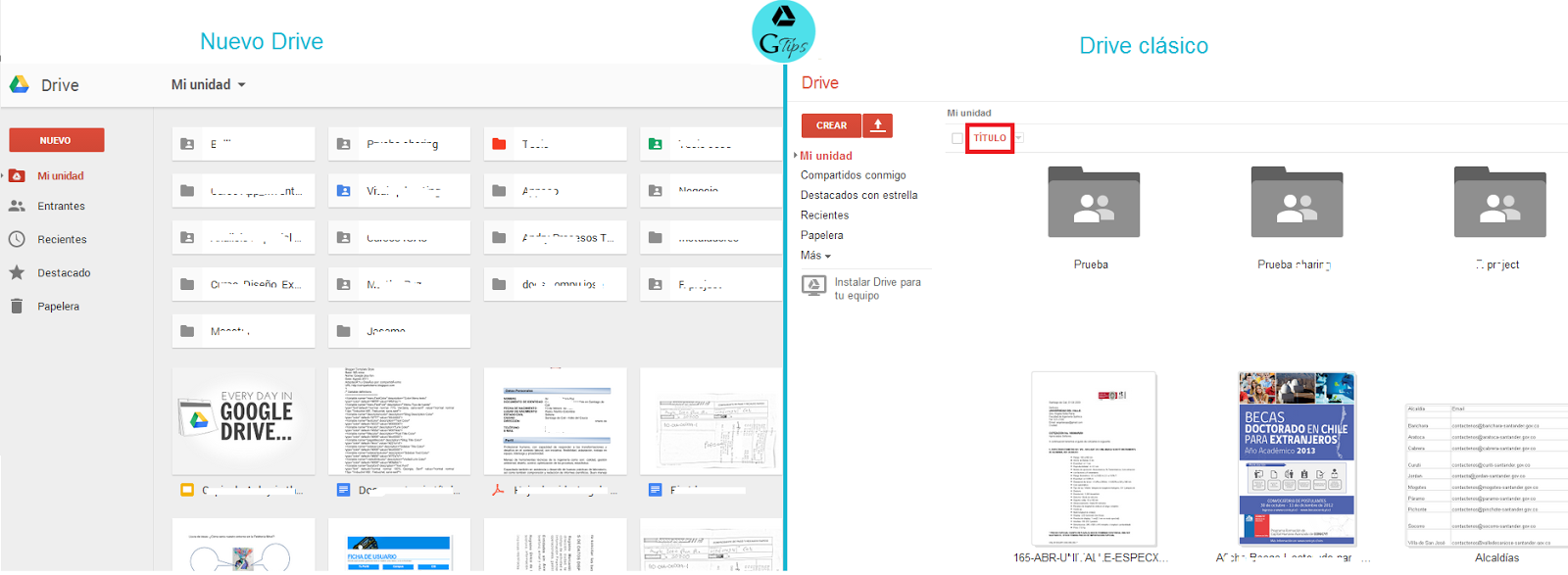
Task: Open the Mi unidad dropdown in Nuevo Drive header
Action: point(209,85)
